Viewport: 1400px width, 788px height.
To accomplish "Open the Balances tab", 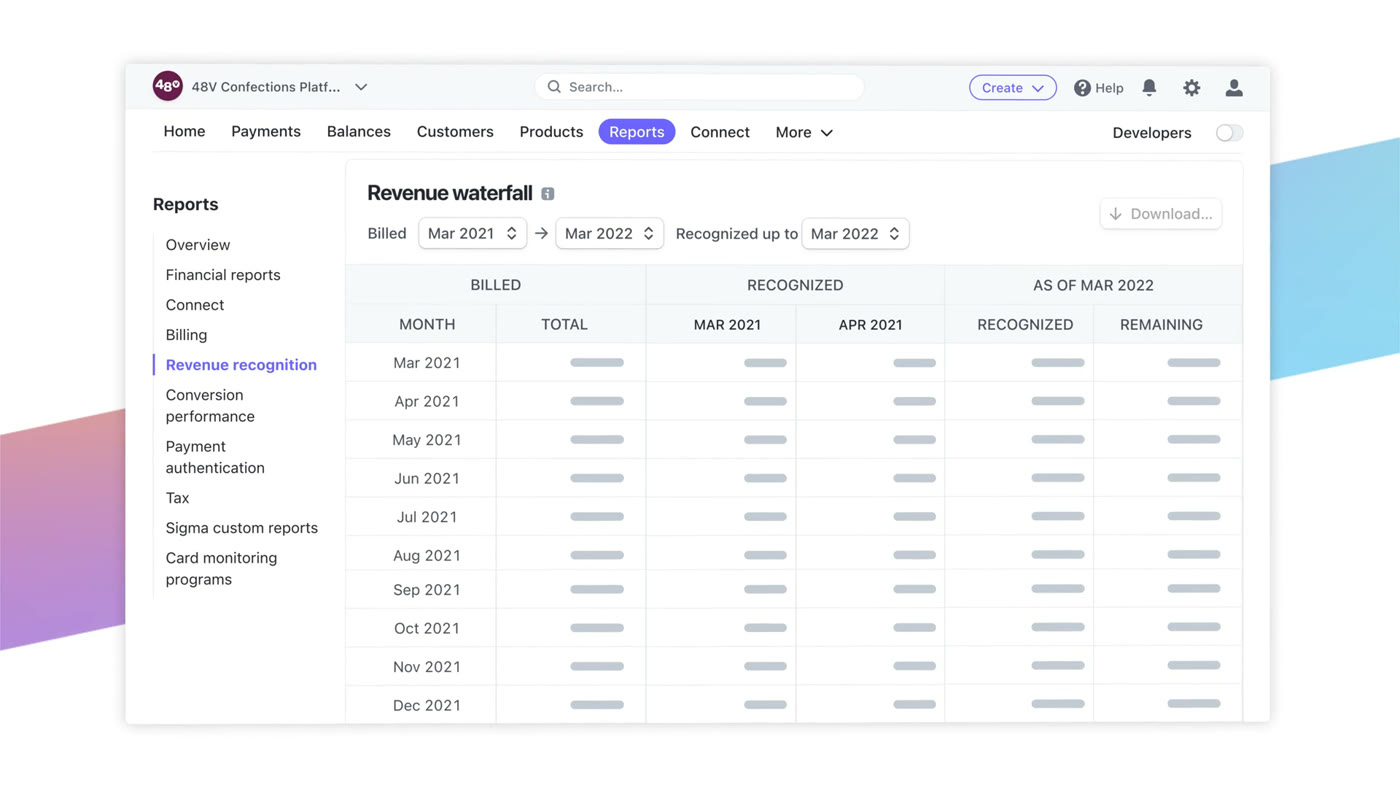I will (x=359, y=132).
